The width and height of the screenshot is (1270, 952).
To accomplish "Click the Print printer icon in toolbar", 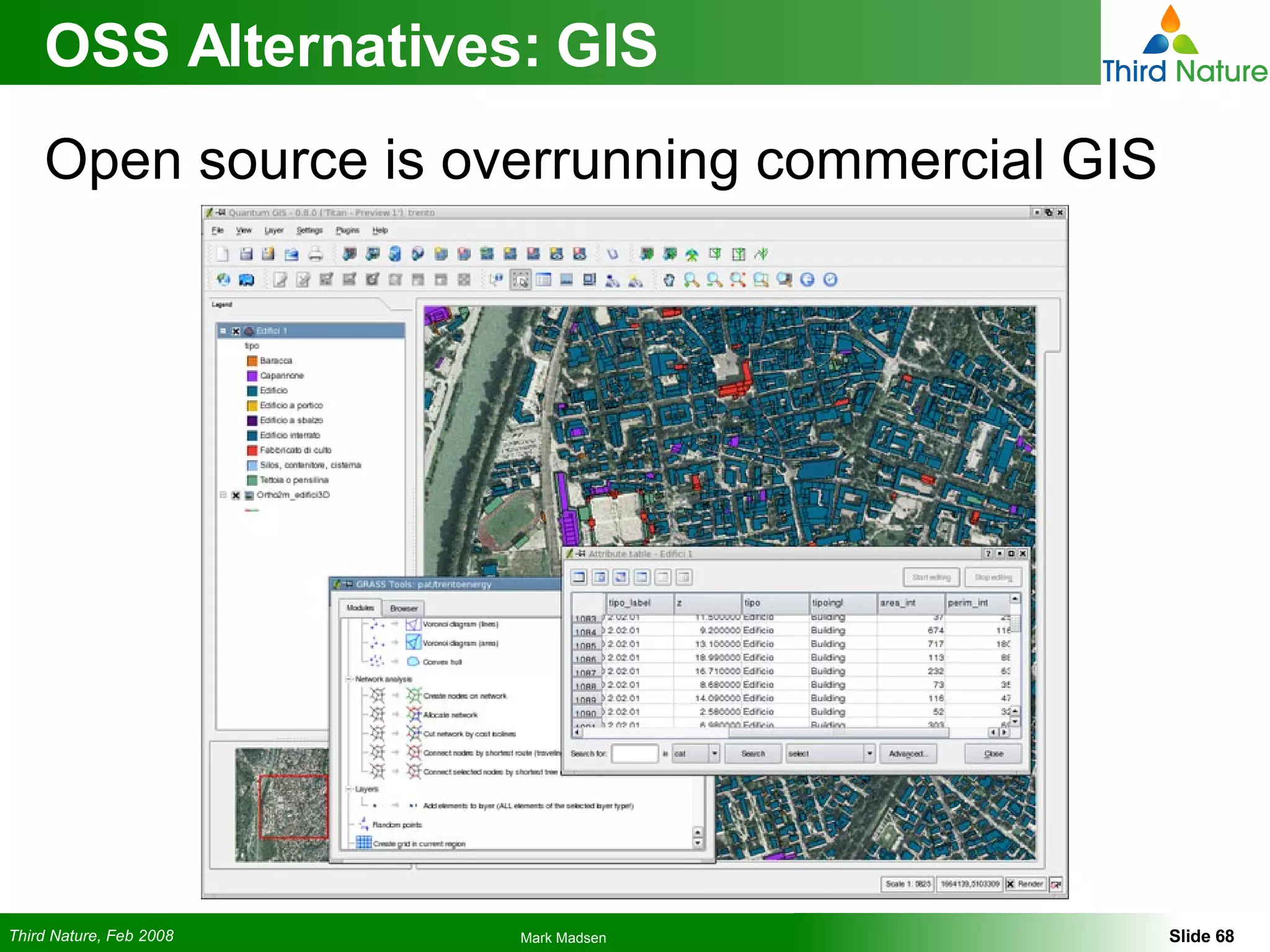I will click(x=316, y=253).
